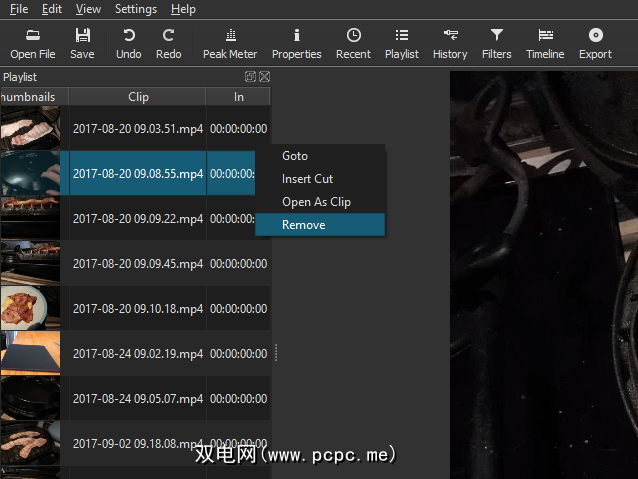Screen dimensions: 638x479
Task: Select clip name 2017-08-20 09.09.22.mp4
Action: 138,219
